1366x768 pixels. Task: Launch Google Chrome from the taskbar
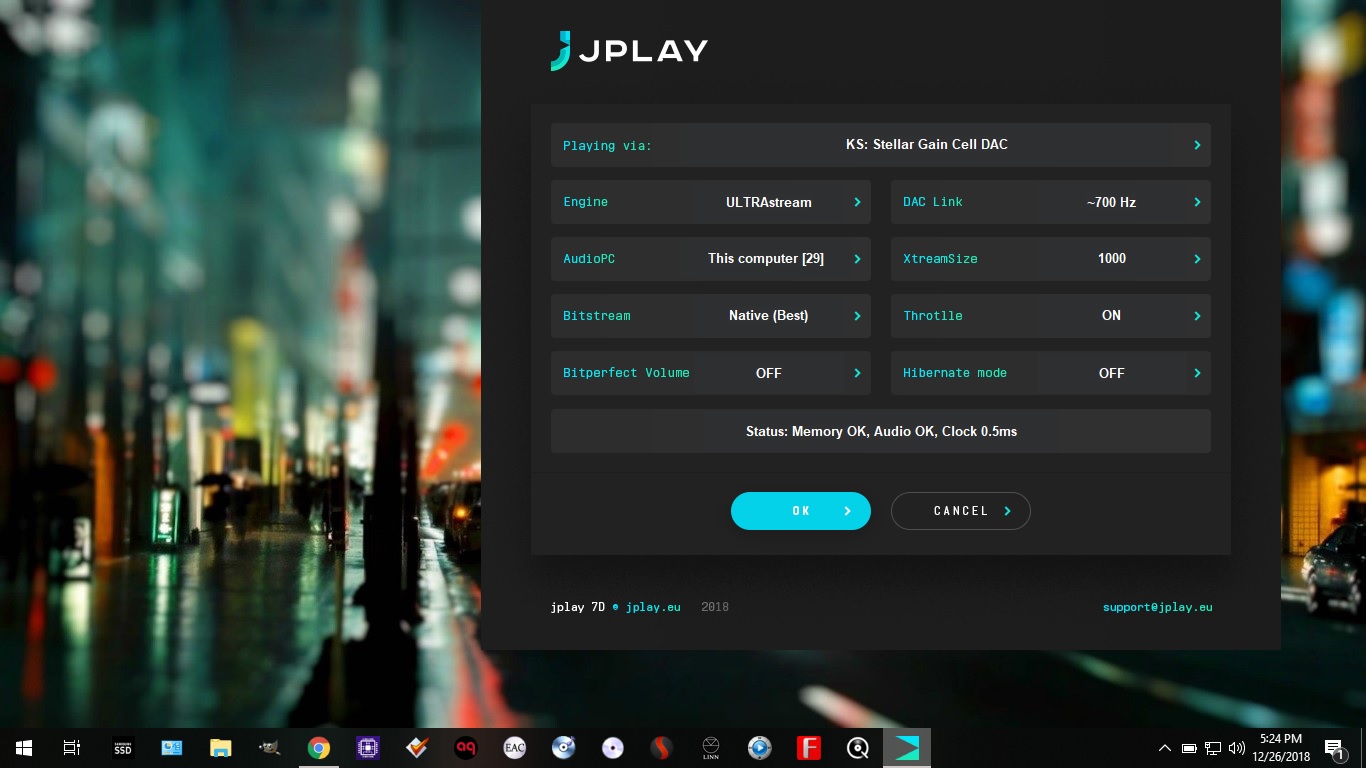(319, 747)
